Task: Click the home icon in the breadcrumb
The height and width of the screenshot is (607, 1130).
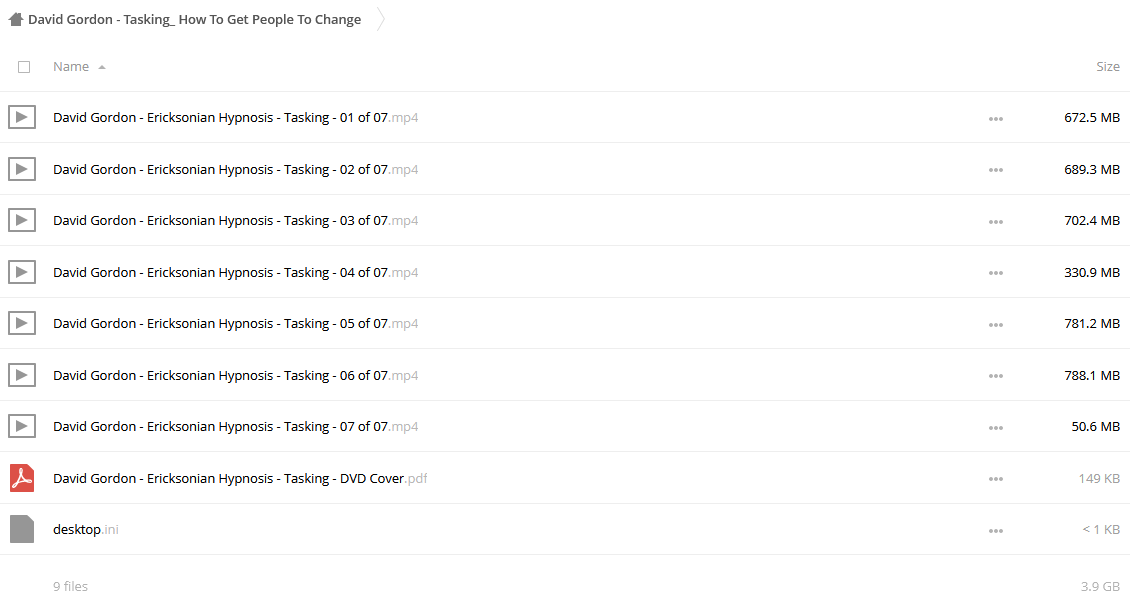Action: (16, 19)
